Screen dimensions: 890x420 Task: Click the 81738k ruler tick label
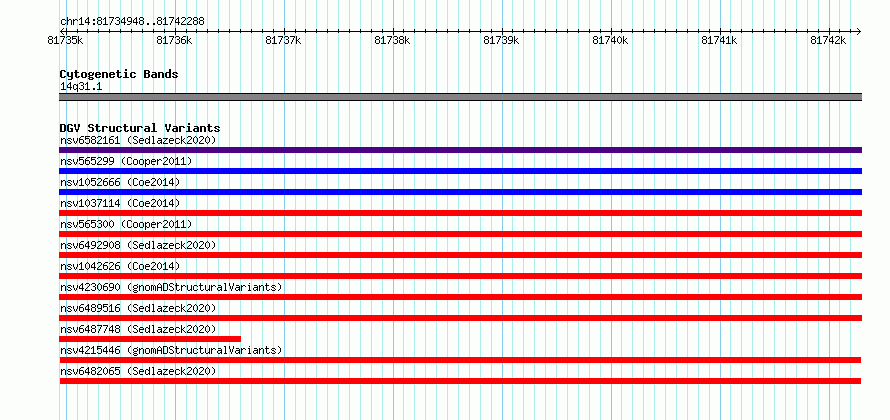tap(393, 40)
